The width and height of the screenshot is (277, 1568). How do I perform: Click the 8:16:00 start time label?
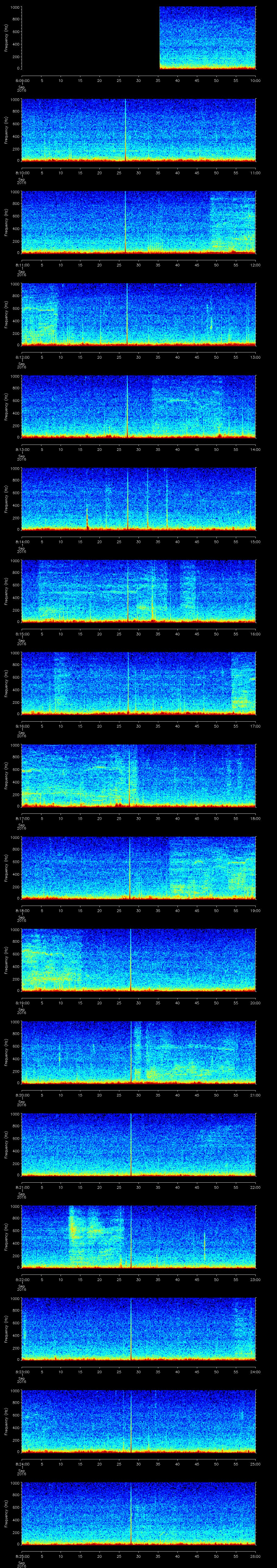[22, 726]
